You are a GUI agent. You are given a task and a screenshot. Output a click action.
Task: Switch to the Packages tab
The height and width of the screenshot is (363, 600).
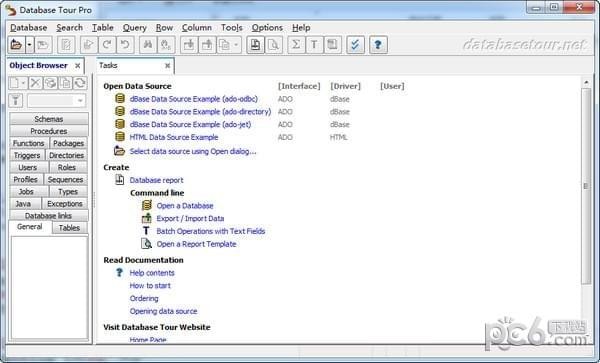coord(68,143)
